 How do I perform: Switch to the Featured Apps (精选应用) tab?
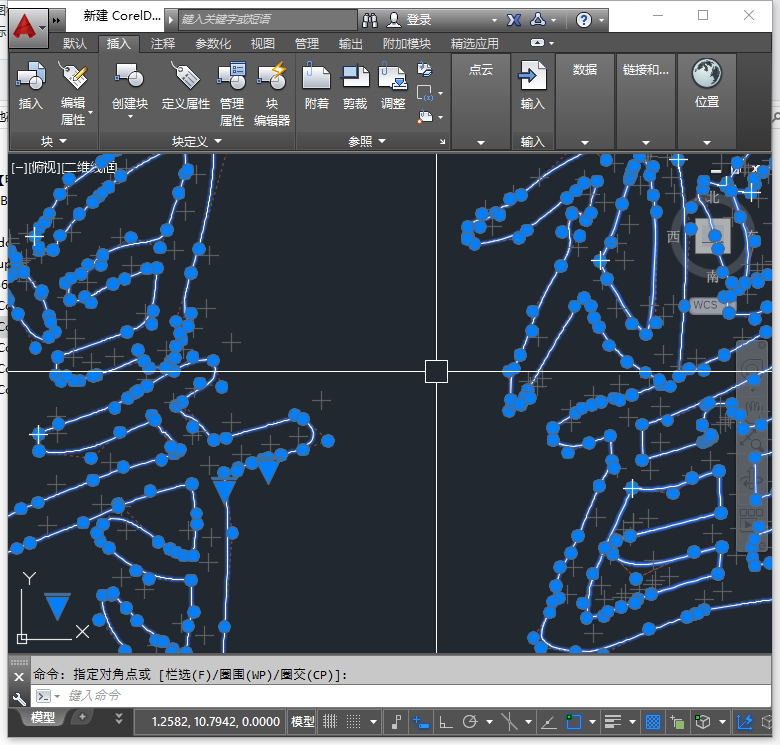(x=474, y=44)
